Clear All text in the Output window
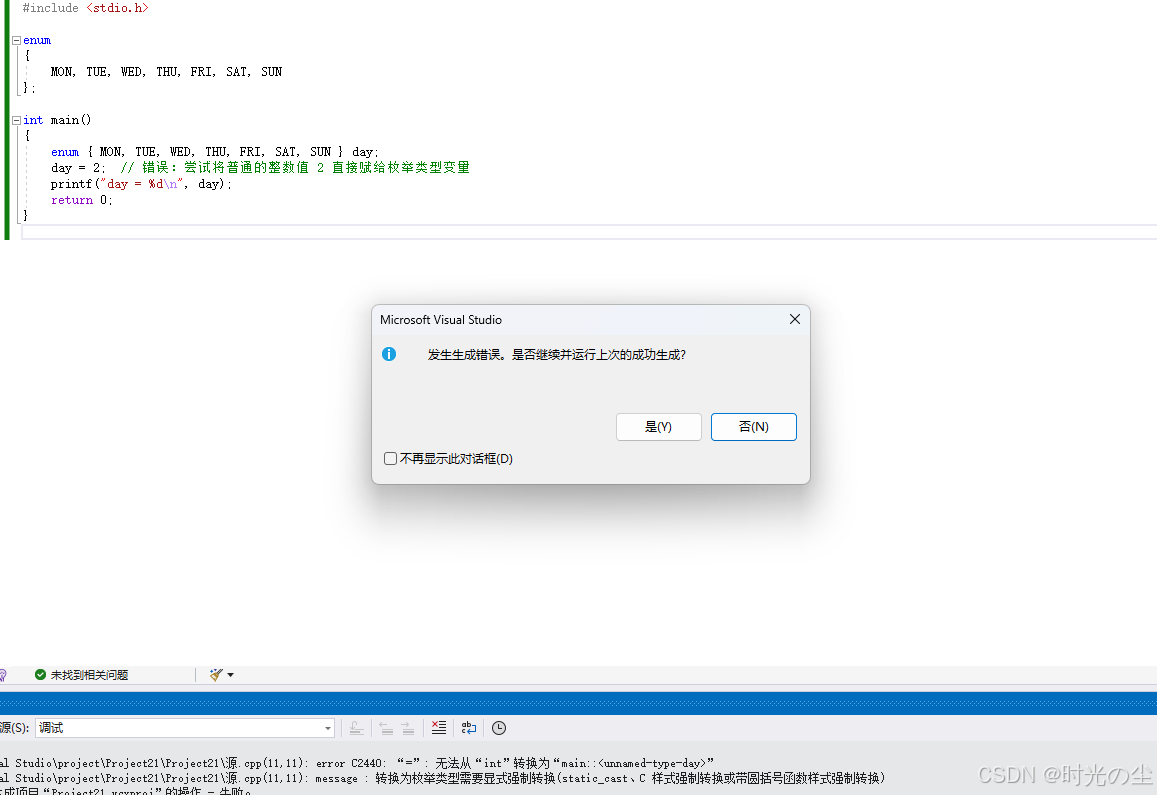This screenshot has height=795, width=1157. 438,728
